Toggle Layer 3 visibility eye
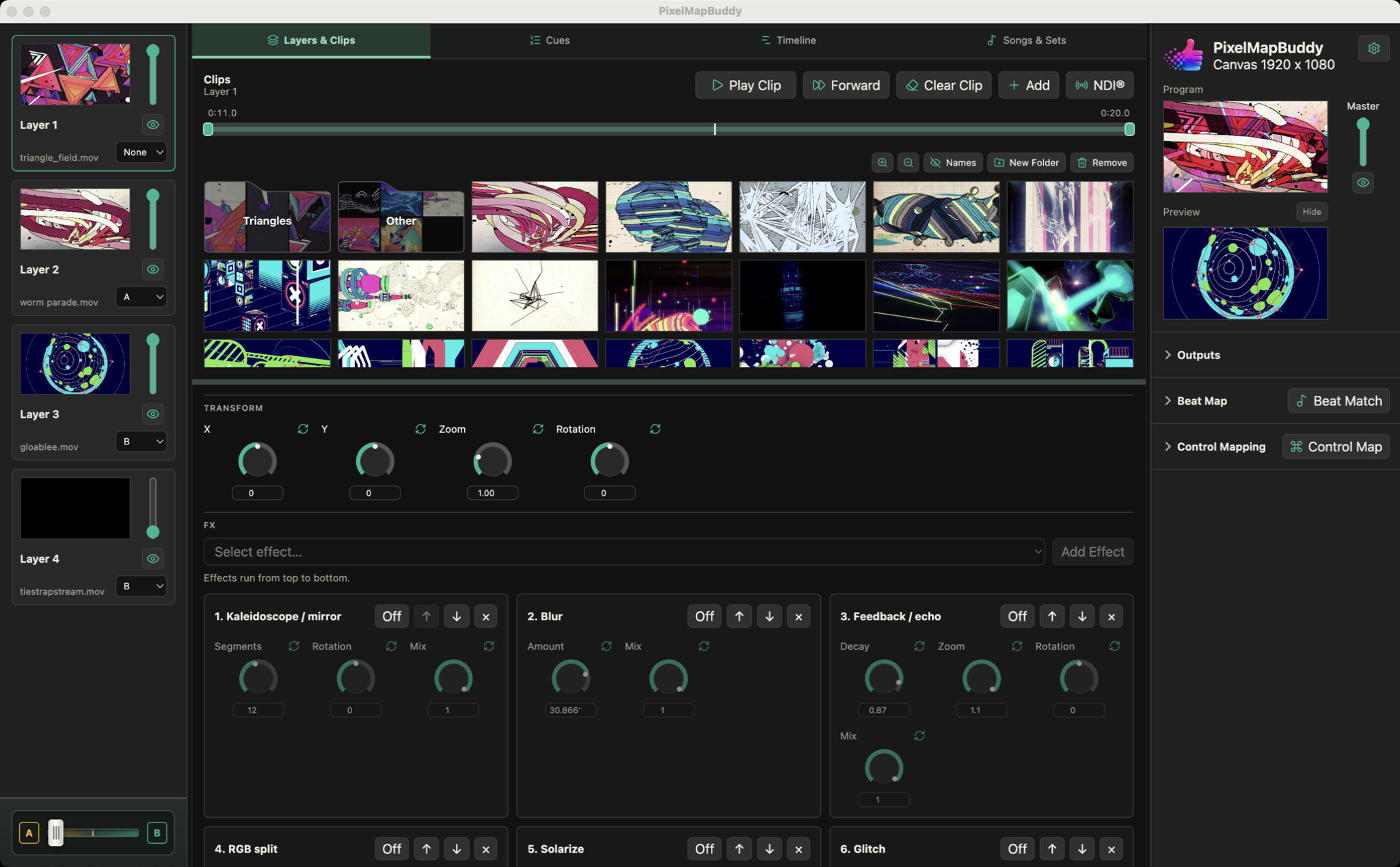1400x867 pixels. [153, 414]
